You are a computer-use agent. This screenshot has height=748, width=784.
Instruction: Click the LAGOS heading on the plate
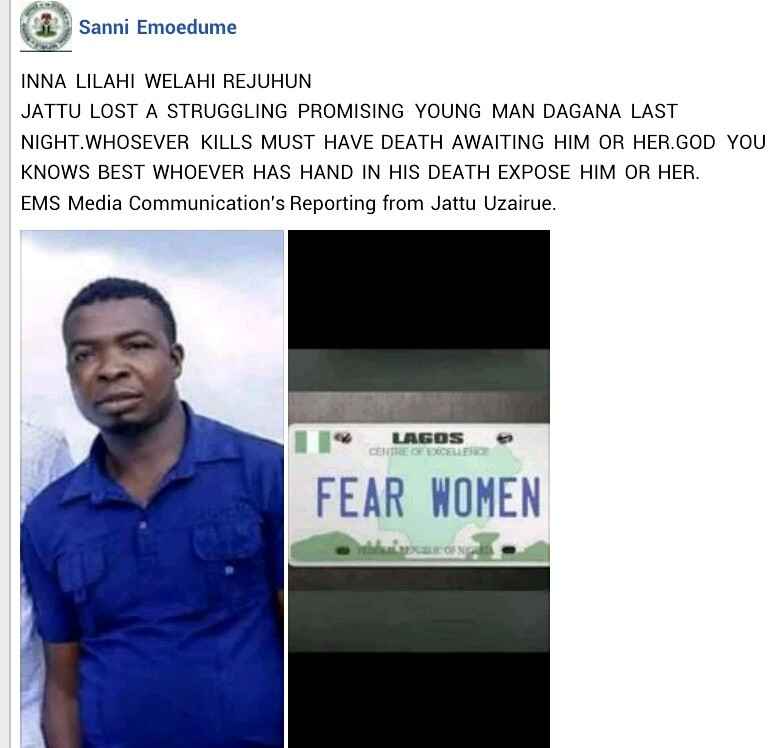coord(428,438)
